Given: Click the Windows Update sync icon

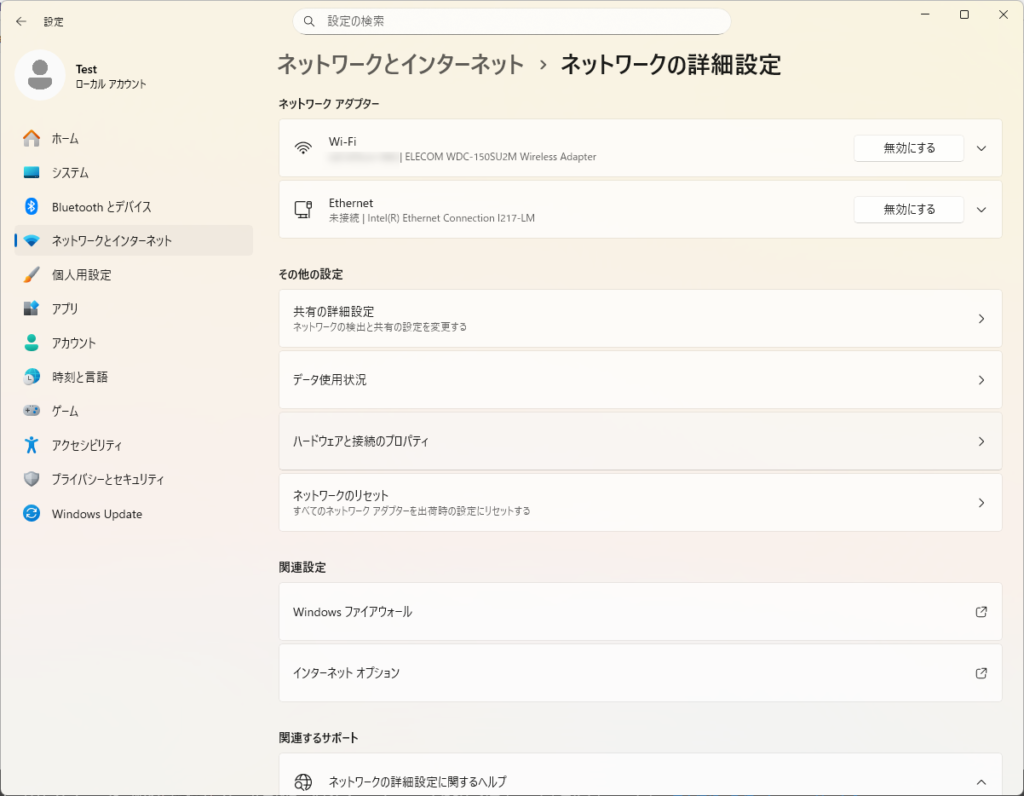Looking at the screenshot, I should point(32,514).
